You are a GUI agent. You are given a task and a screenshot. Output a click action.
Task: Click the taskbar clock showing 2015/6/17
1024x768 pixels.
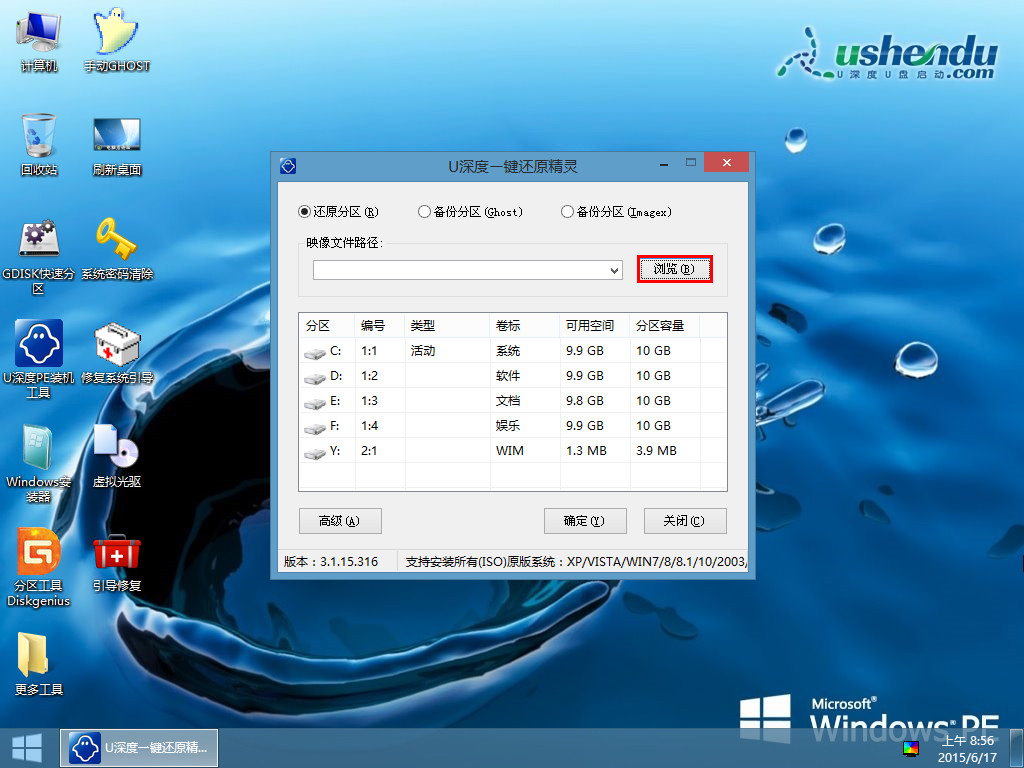(965, 747)
